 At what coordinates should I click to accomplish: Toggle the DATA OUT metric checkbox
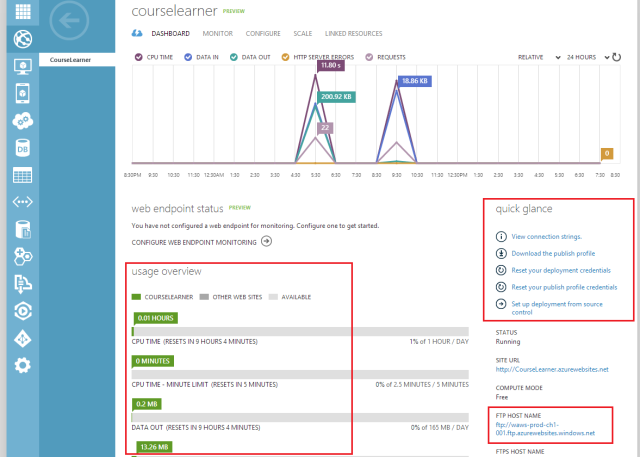233,57
